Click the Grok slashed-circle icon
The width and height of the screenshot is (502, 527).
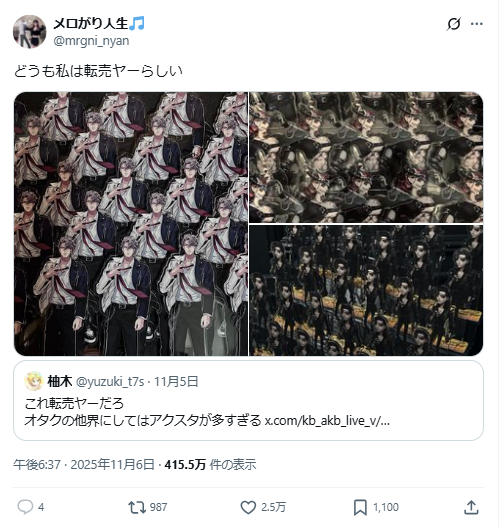pos(454,24)
